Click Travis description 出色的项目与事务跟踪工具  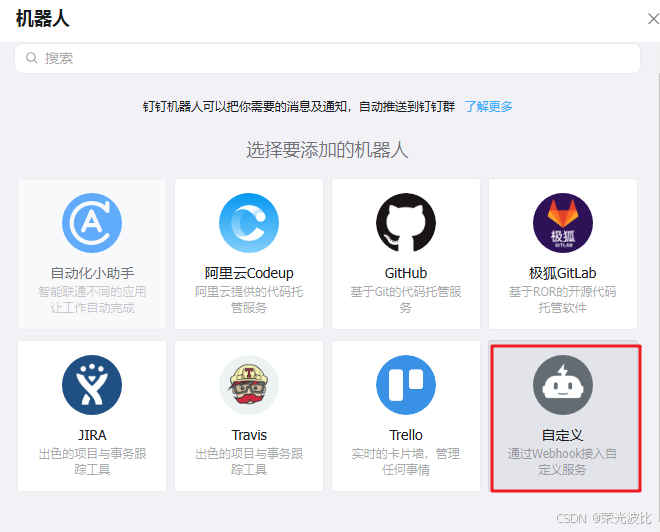pyautogui.click(x=249, y=462)
